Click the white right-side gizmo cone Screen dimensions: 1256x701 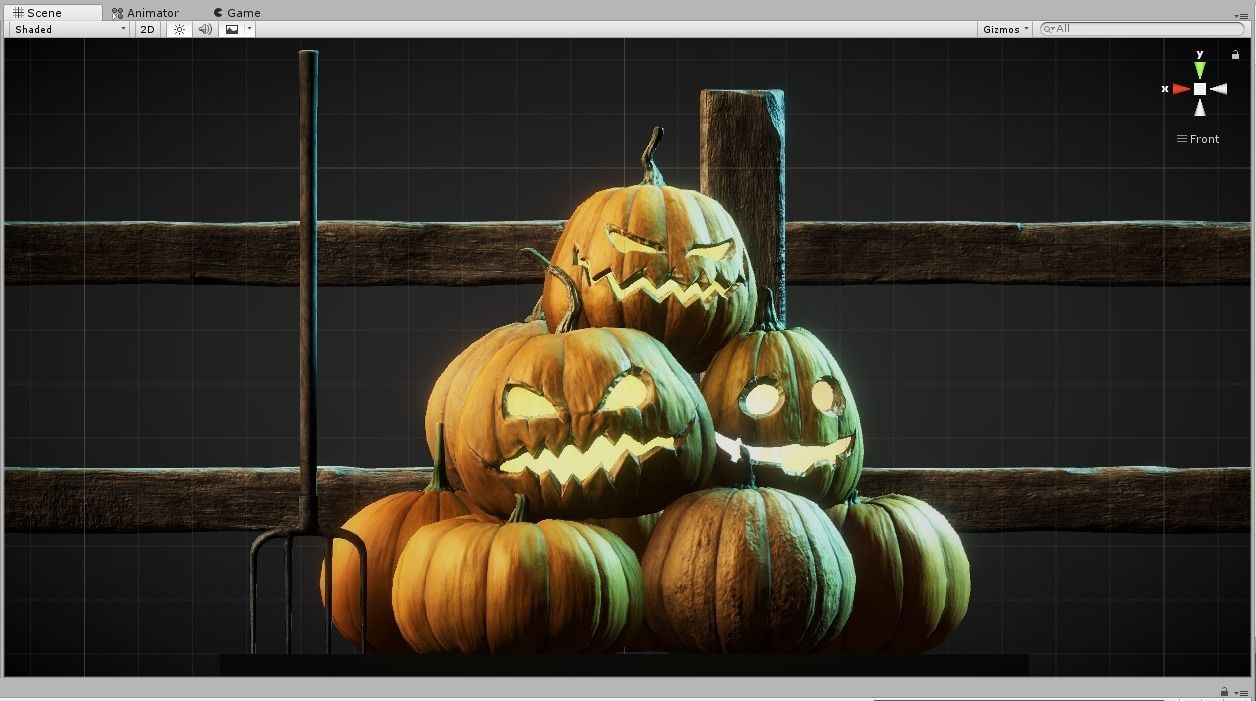[x=1218, y=89]
